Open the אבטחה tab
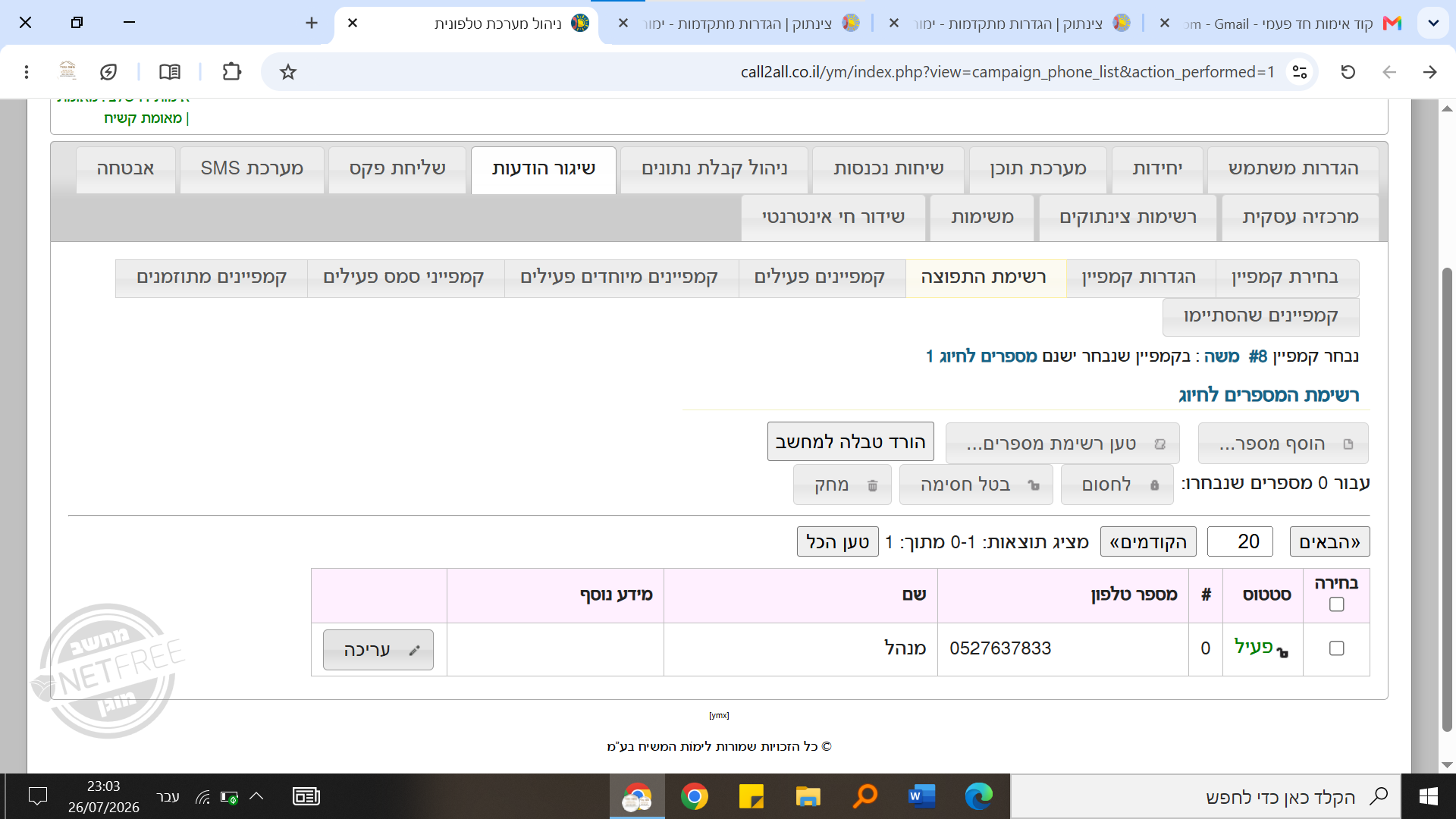The width and height of the screenshot is (1456, 819). [x=126, y=169]
